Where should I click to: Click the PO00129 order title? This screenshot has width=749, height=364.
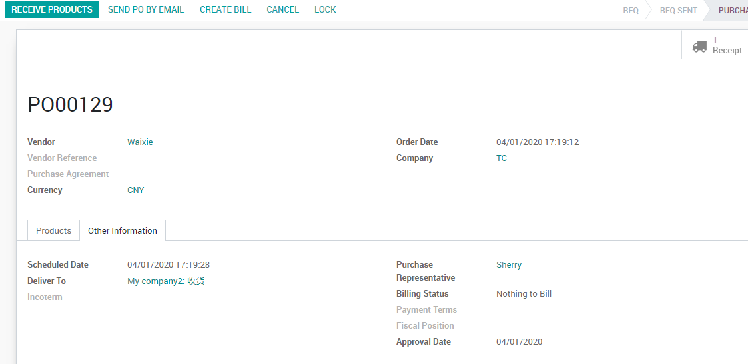click(x=70, y=105)
